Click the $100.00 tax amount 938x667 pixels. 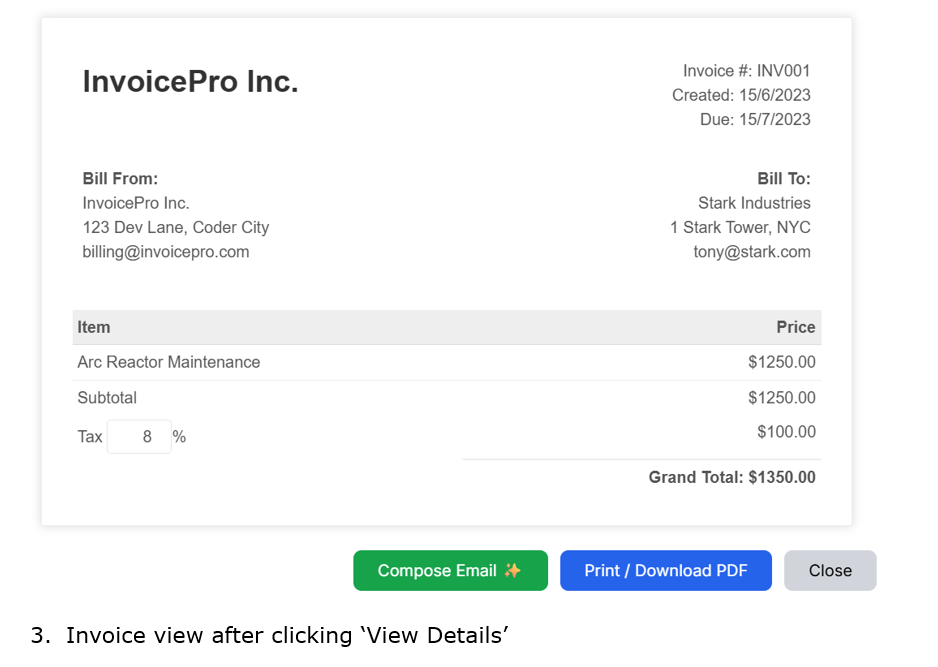click(x=786, y=432)
